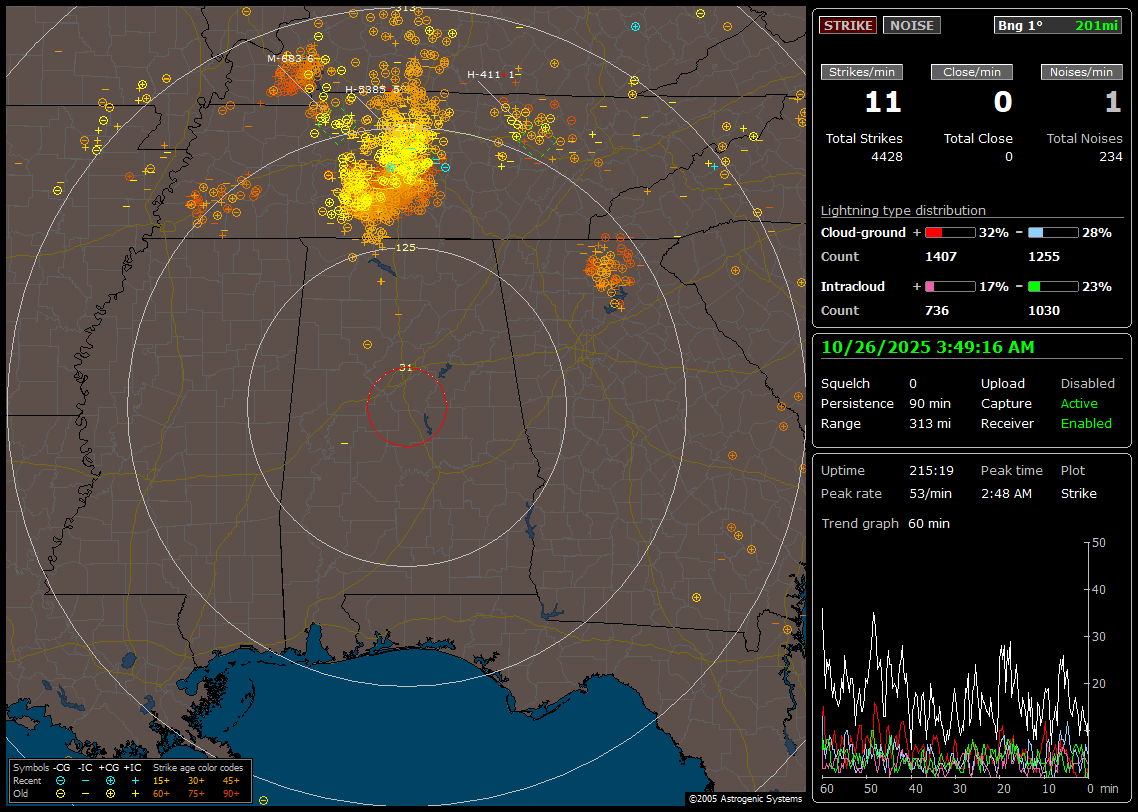Screen dimensions: 1138x812
Task: Click the Recent +CG cyan legend symbol
Action: (x=110, y=780)
